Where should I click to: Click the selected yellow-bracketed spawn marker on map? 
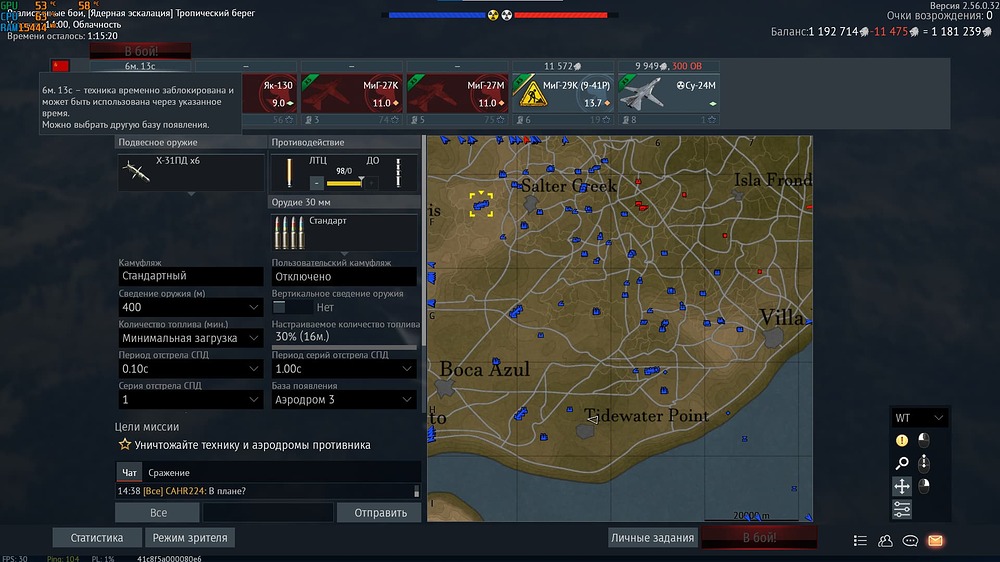(x=481, y=204)
